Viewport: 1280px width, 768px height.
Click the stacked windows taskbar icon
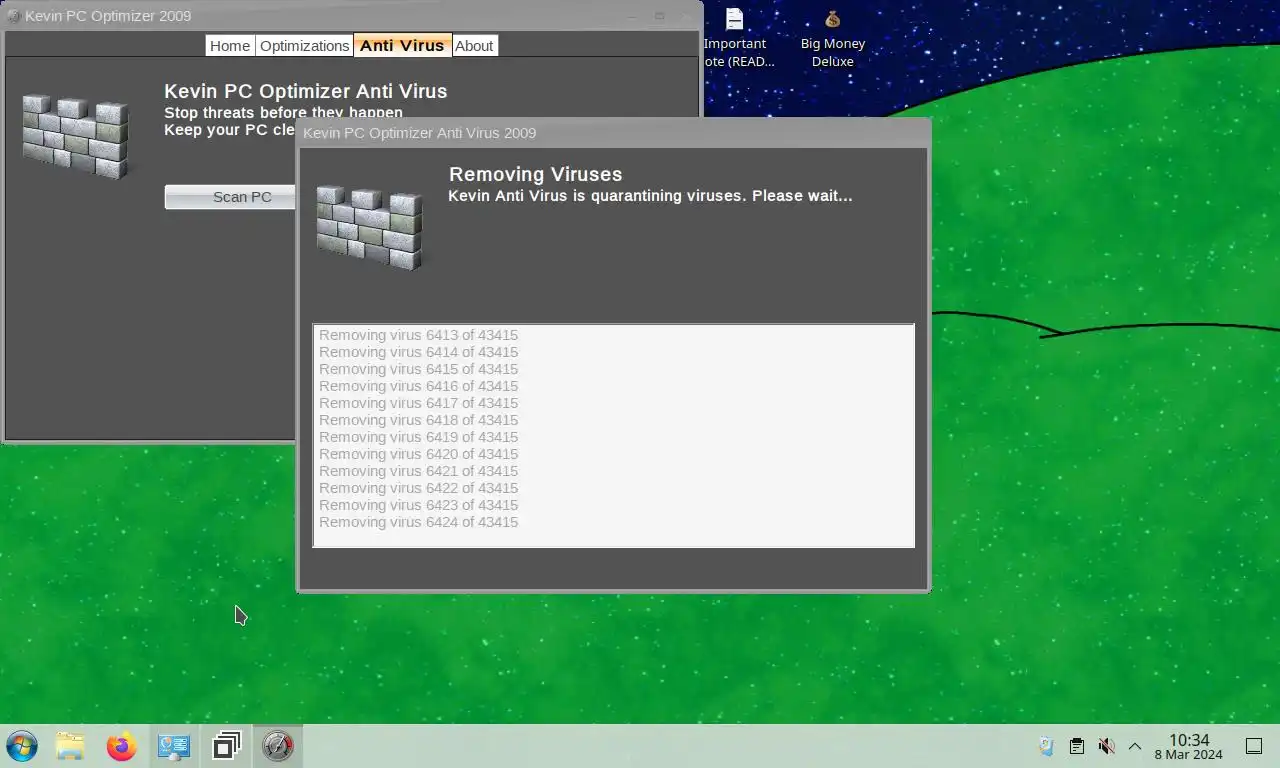coord(226,746)
